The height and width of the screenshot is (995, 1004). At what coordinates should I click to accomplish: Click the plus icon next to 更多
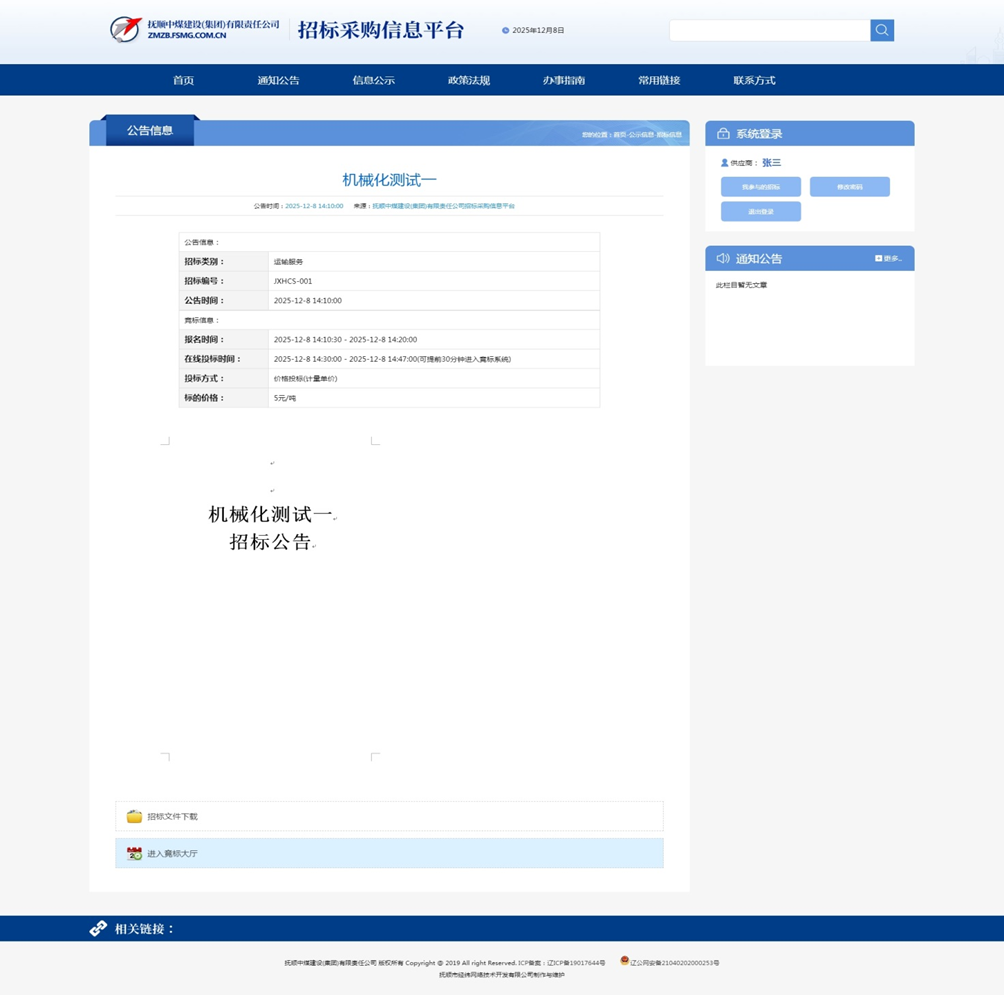(878, 258)
